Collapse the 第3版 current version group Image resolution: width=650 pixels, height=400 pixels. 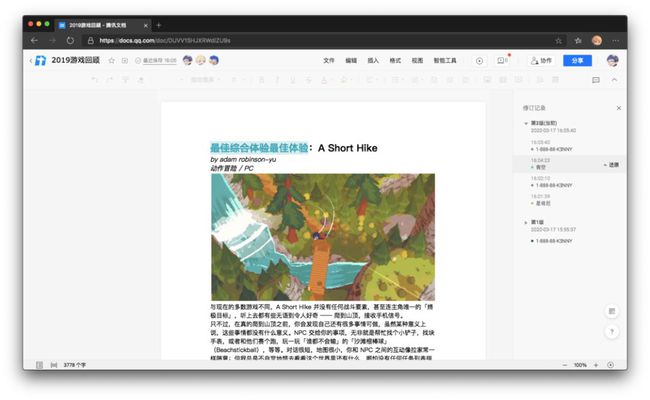click(526, 123)
